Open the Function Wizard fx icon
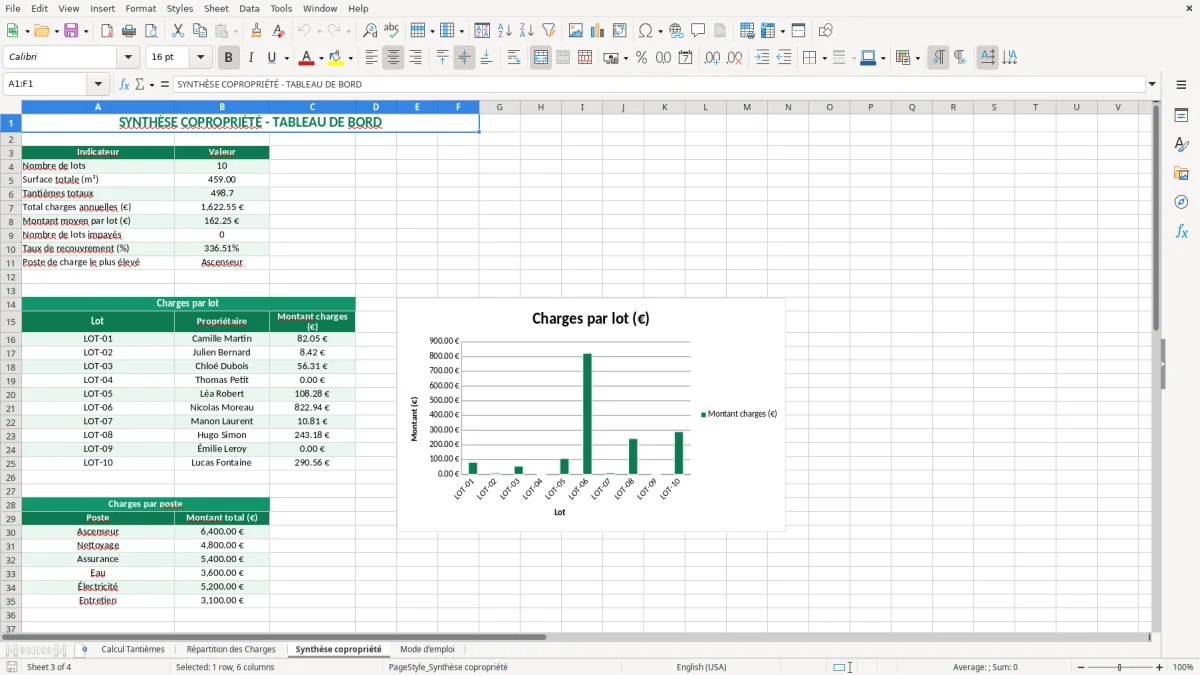1200x675 pixels. point(124,85)
